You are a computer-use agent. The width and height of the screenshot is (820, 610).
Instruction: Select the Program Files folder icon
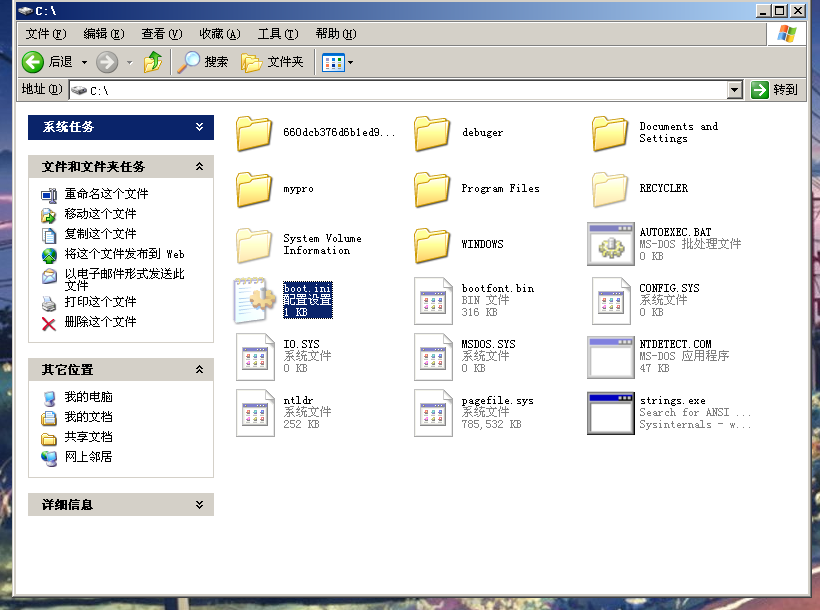click(x=432, y=189)
